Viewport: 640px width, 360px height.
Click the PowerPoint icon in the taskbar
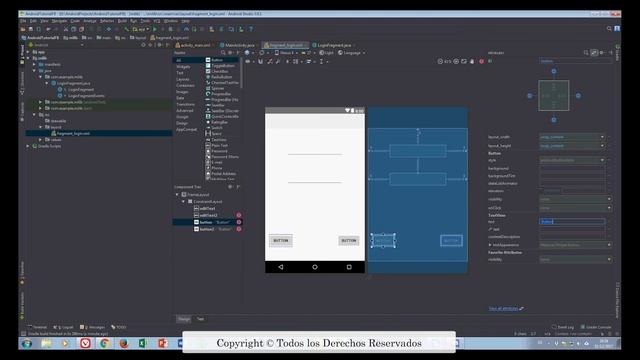click(x=162, y=343)
